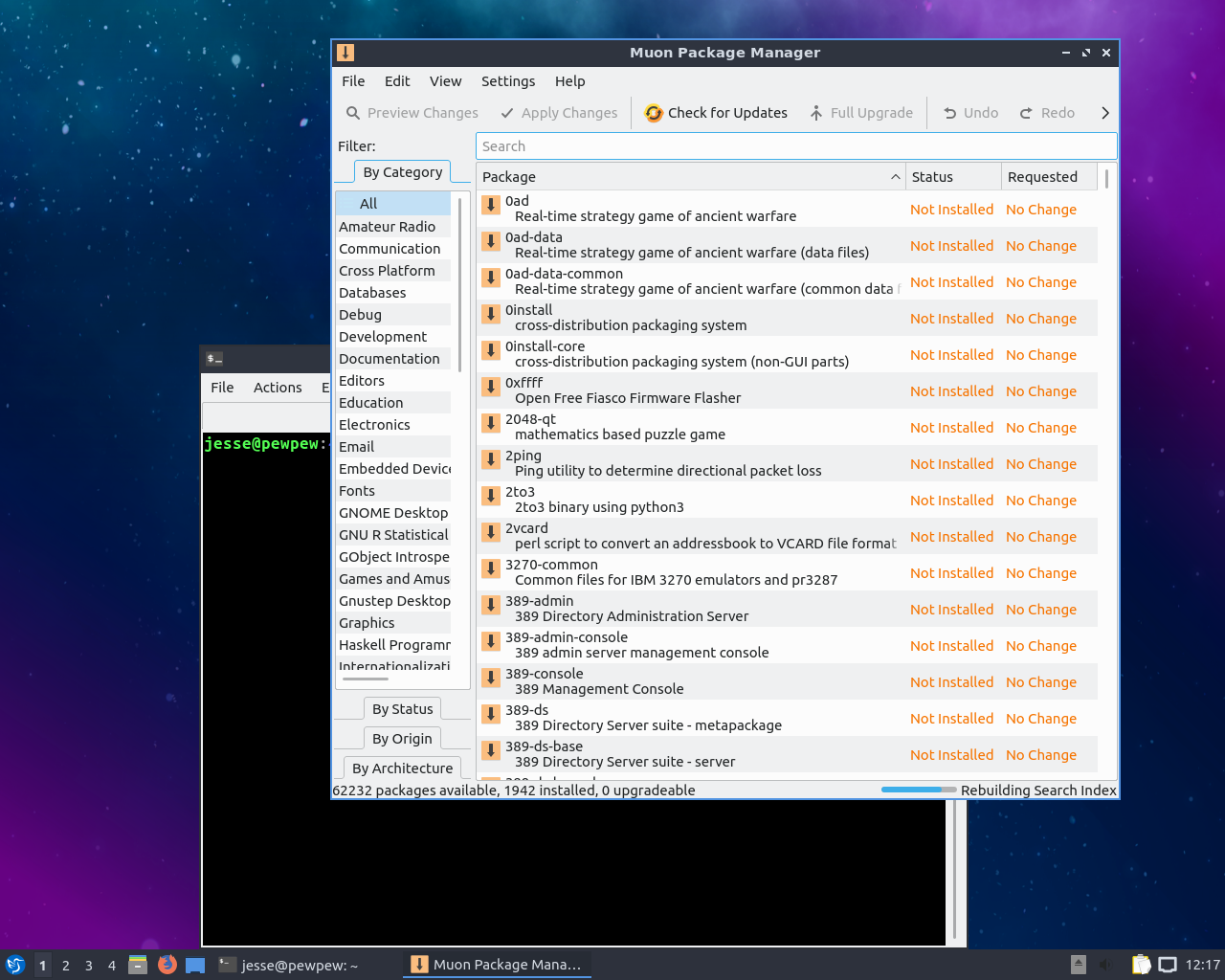This screenshot has height=980, width=1225.
Task: Select the All category
Action: click(x=393, y=204)
